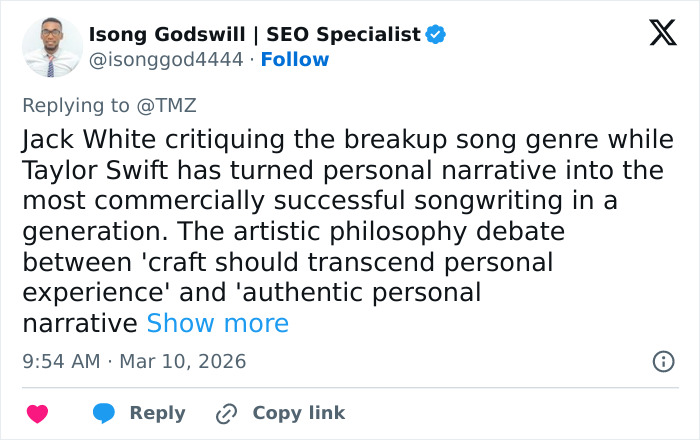Open the info icon beside the timestamp
This screenshot has width=700, height=440.
click(x=663, y=362)
